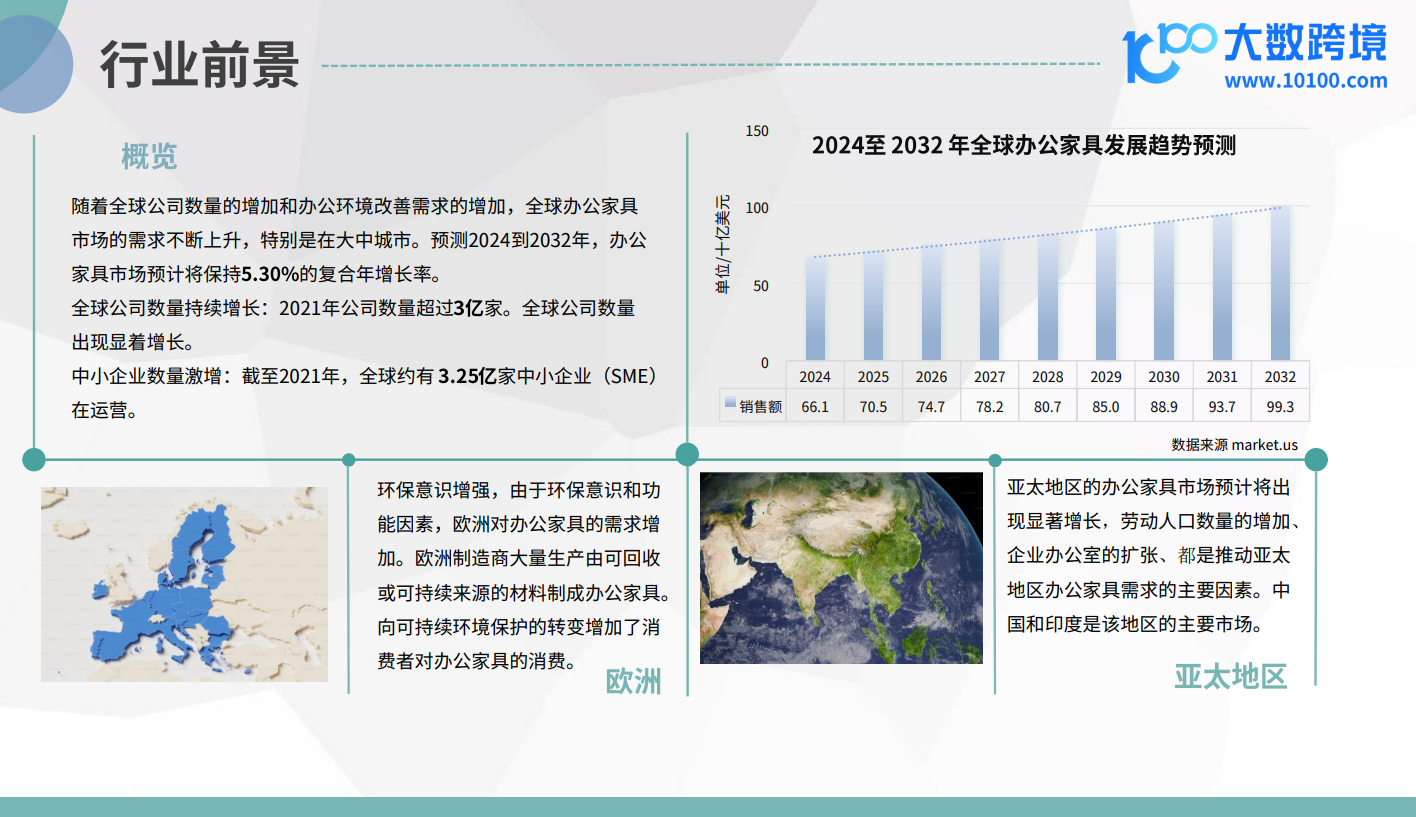Viewport: 1416px width, 817px height.
Task: Click the 单位/十亿美元 axis label
Action: (x=723, y=245)
